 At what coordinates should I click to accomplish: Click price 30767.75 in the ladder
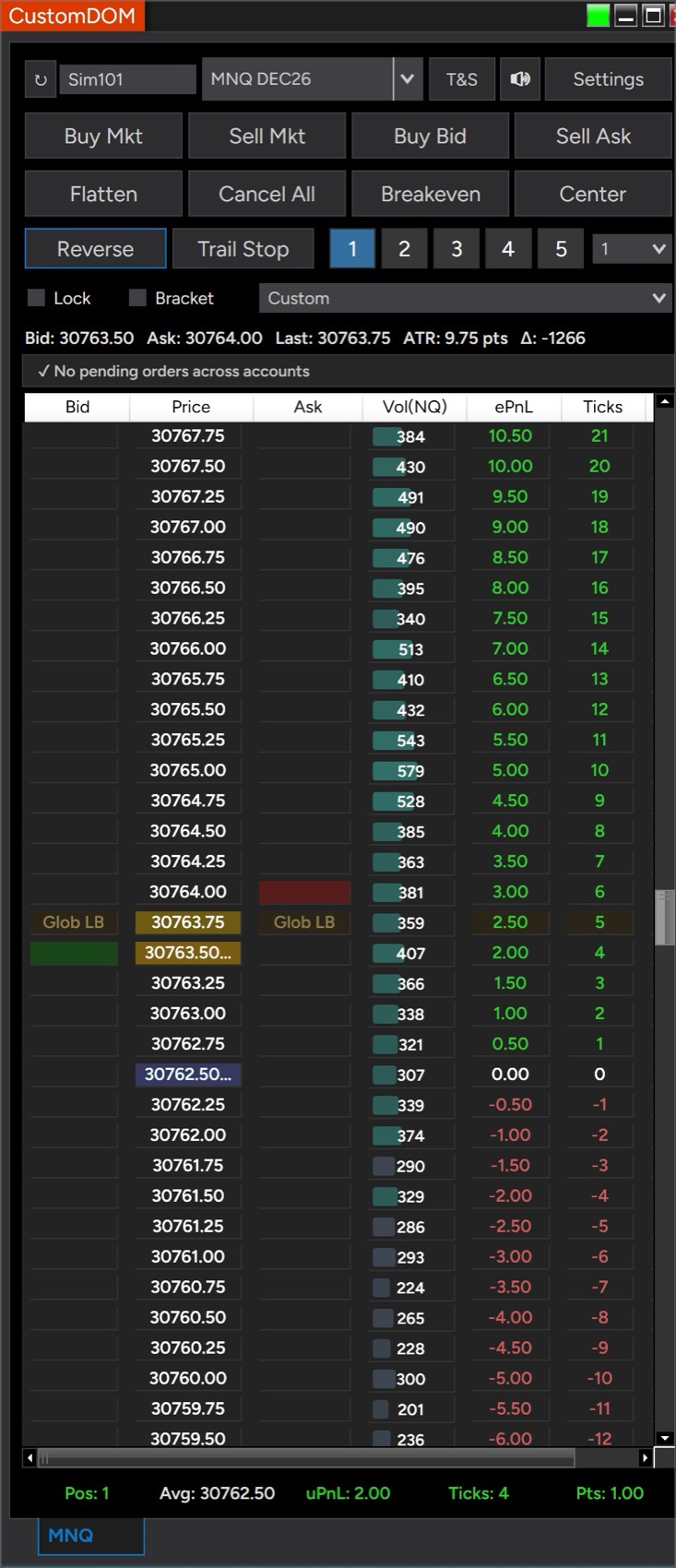[188, 435]
